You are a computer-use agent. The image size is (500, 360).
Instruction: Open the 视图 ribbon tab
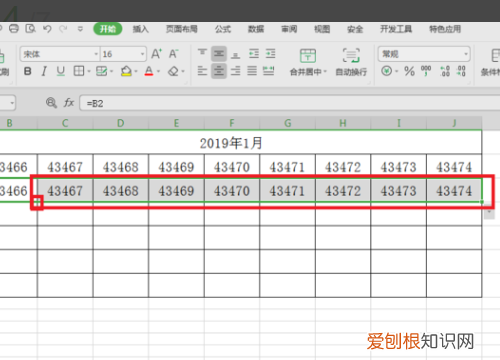322,29
